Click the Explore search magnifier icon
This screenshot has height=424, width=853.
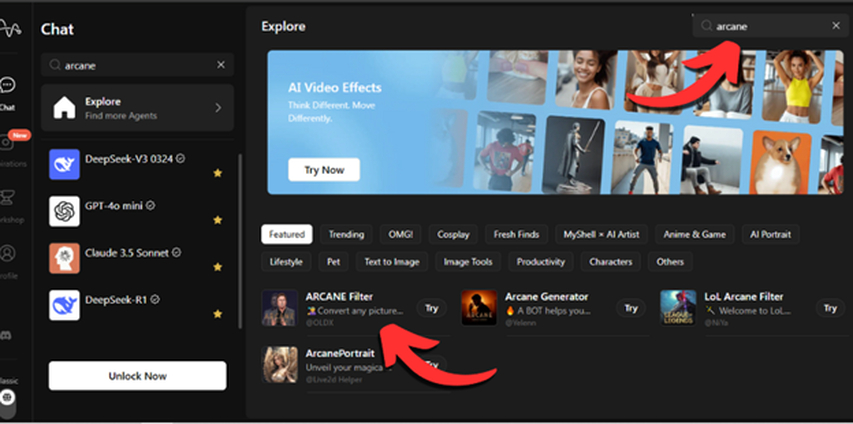tap(706, 26)
